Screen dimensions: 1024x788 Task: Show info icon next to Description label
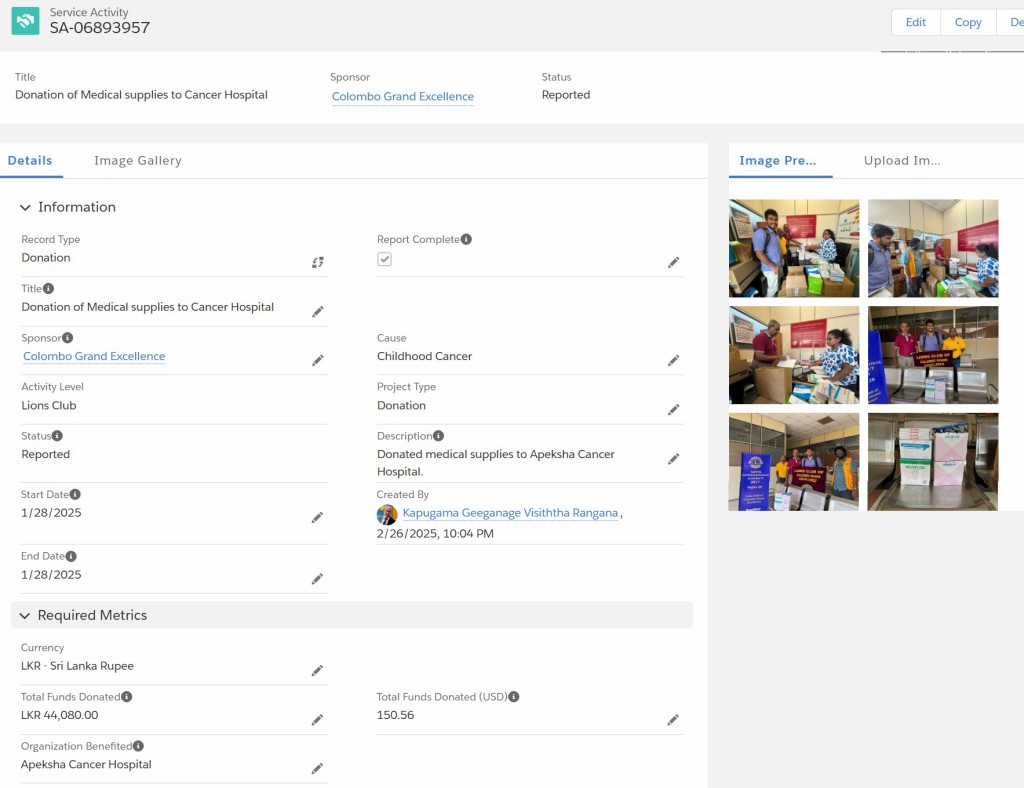[438, 435]
